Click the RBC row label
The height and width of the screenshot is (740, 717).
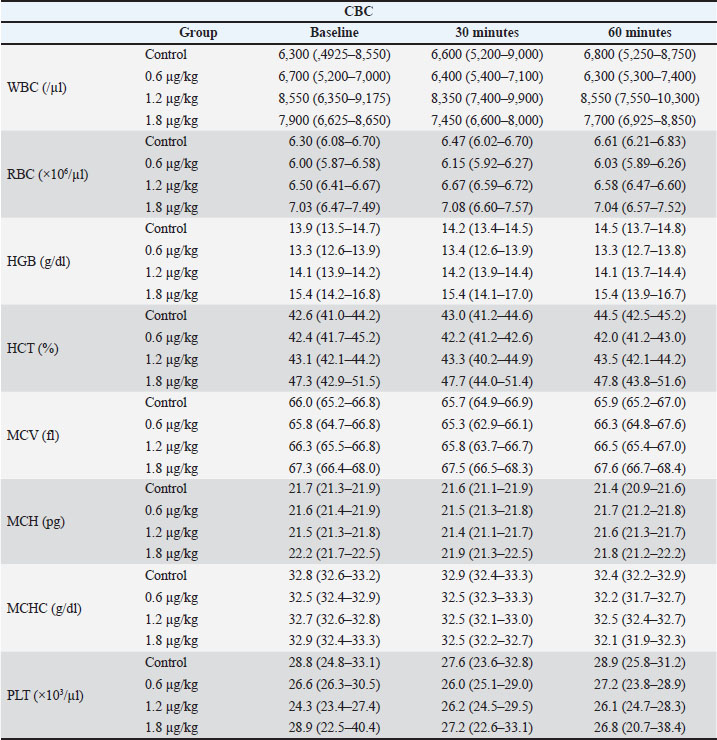click(x=47, y=174)
